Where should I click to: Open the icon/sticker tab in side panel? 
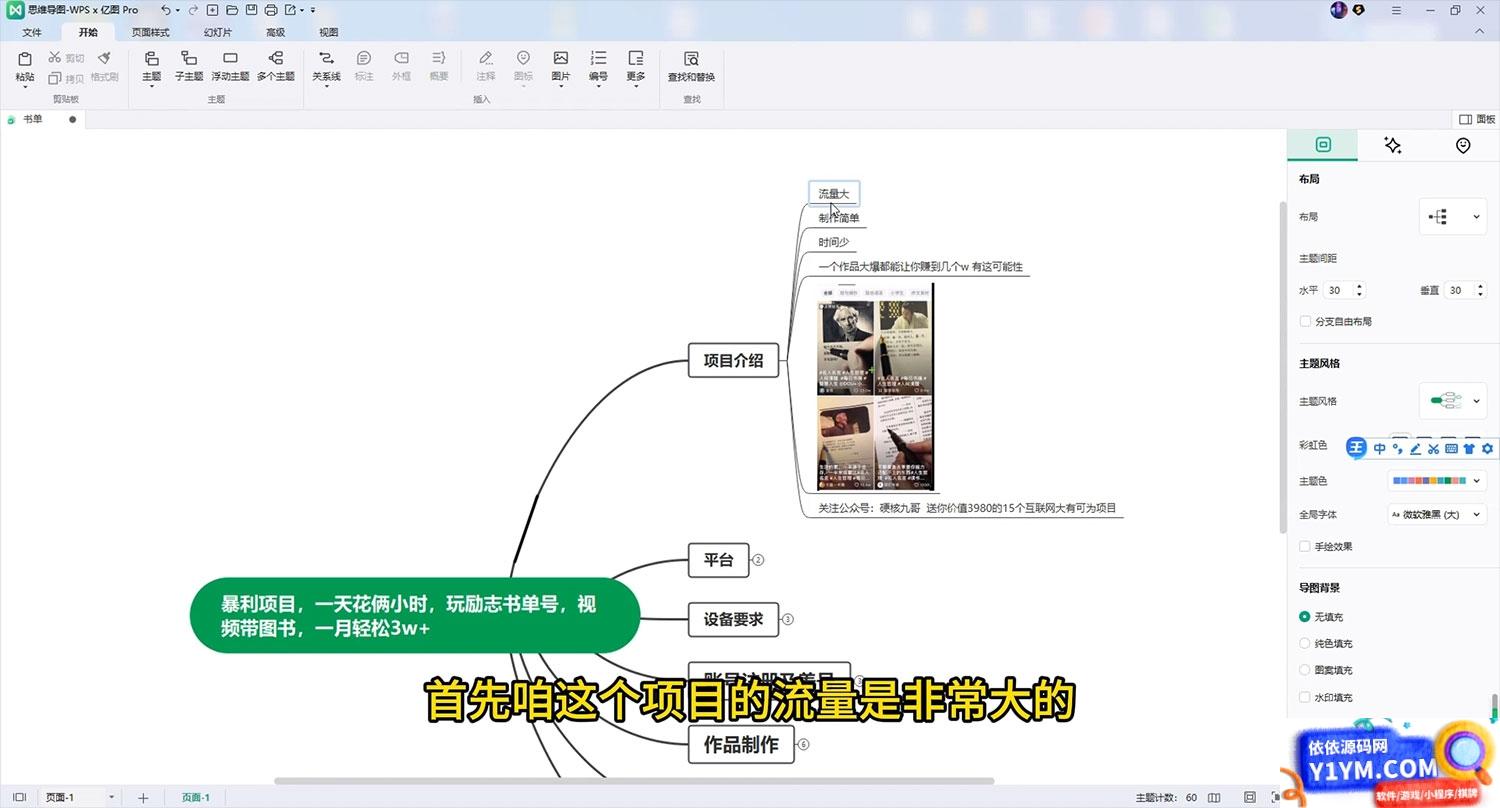click(1463, 145)
